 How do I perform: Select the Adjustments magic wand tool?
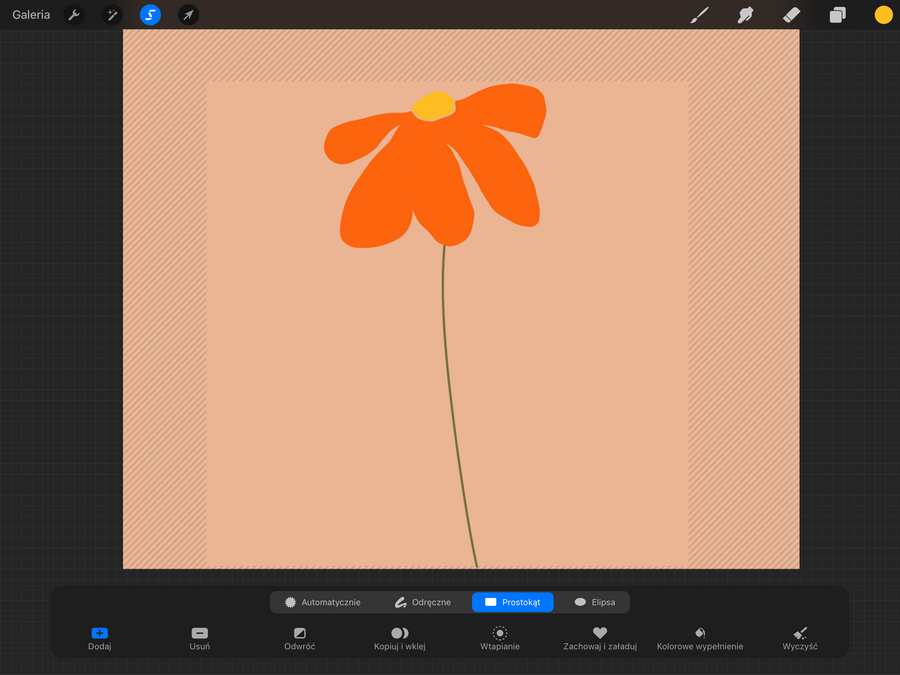click(x=112, y=14)
